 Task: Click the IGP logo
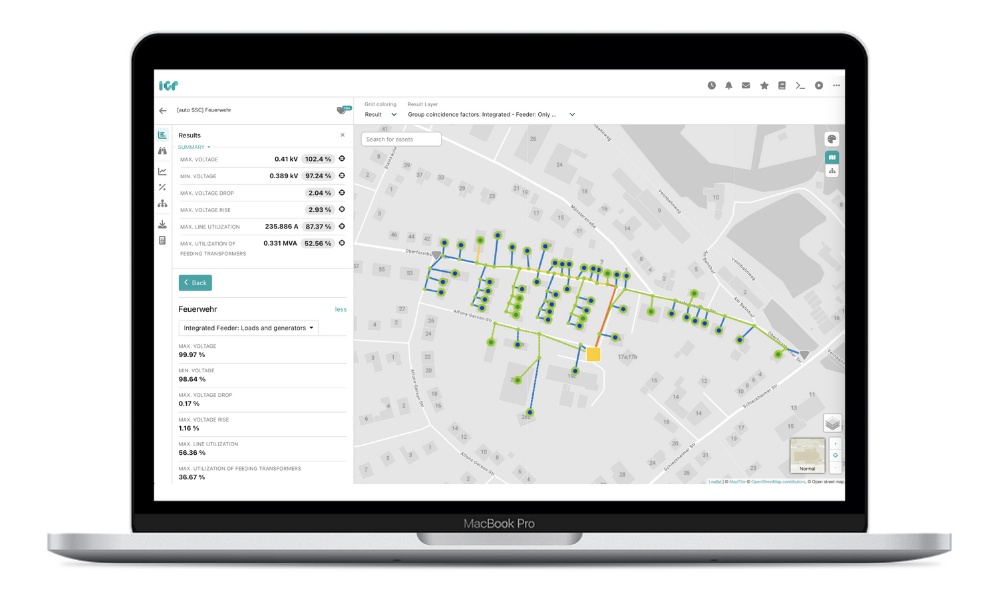point(168,85)
